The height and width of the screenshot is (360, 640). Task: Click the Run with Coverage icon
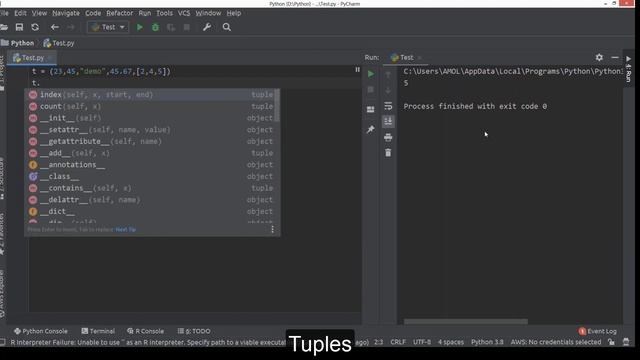(x=171, y=27)
